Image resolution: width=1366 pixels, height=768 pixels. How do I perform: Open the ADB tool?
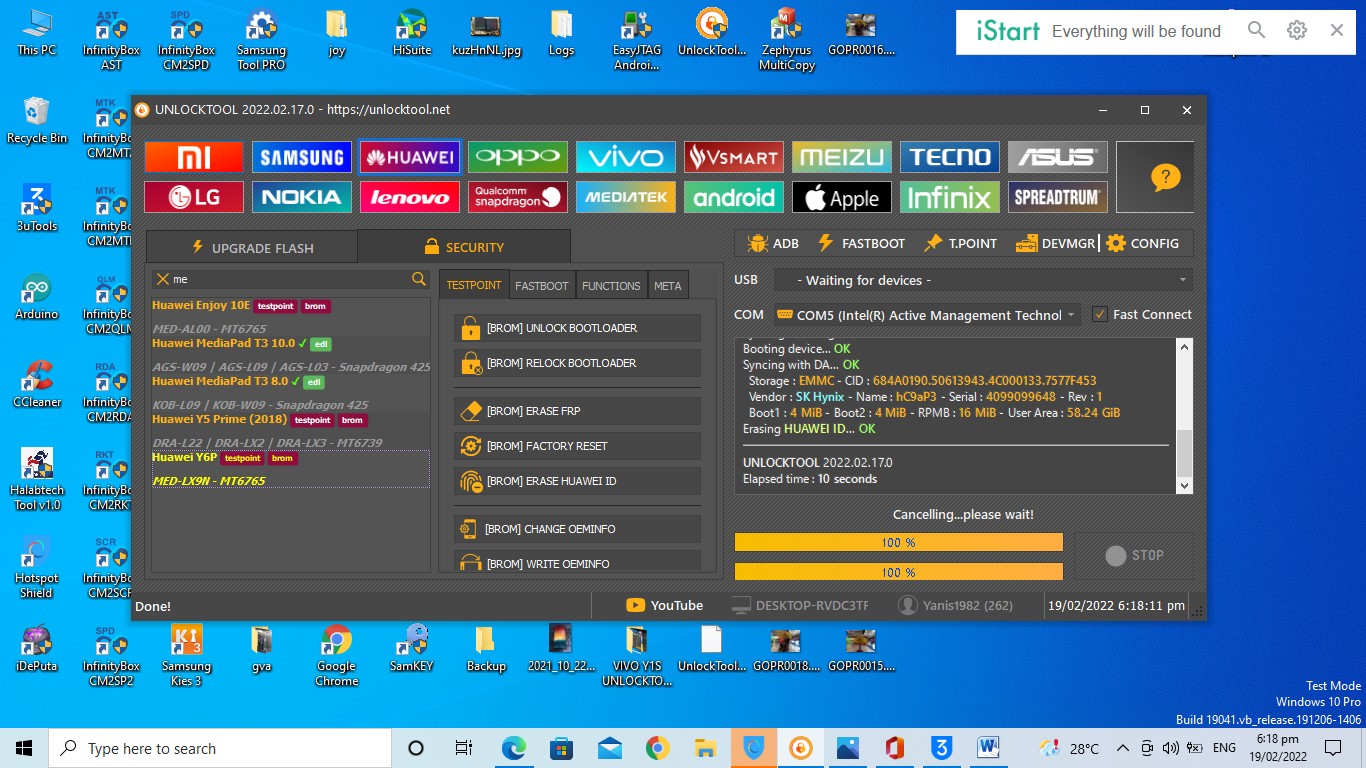[772, 243]
